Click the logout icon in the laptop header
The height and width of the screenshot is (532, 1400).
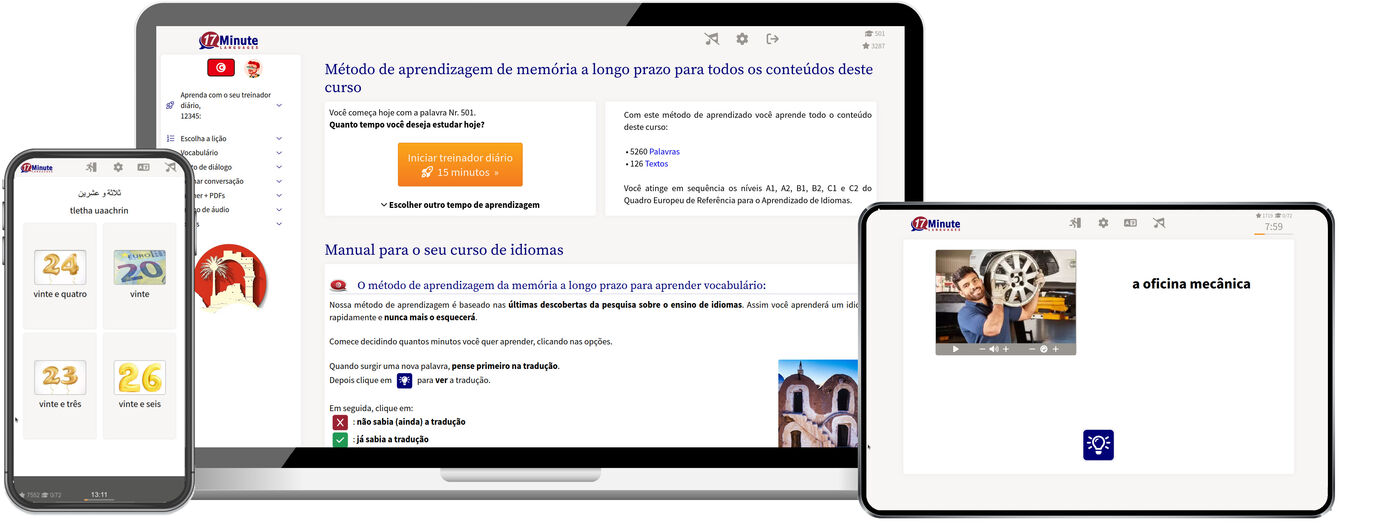click(772, 39)
